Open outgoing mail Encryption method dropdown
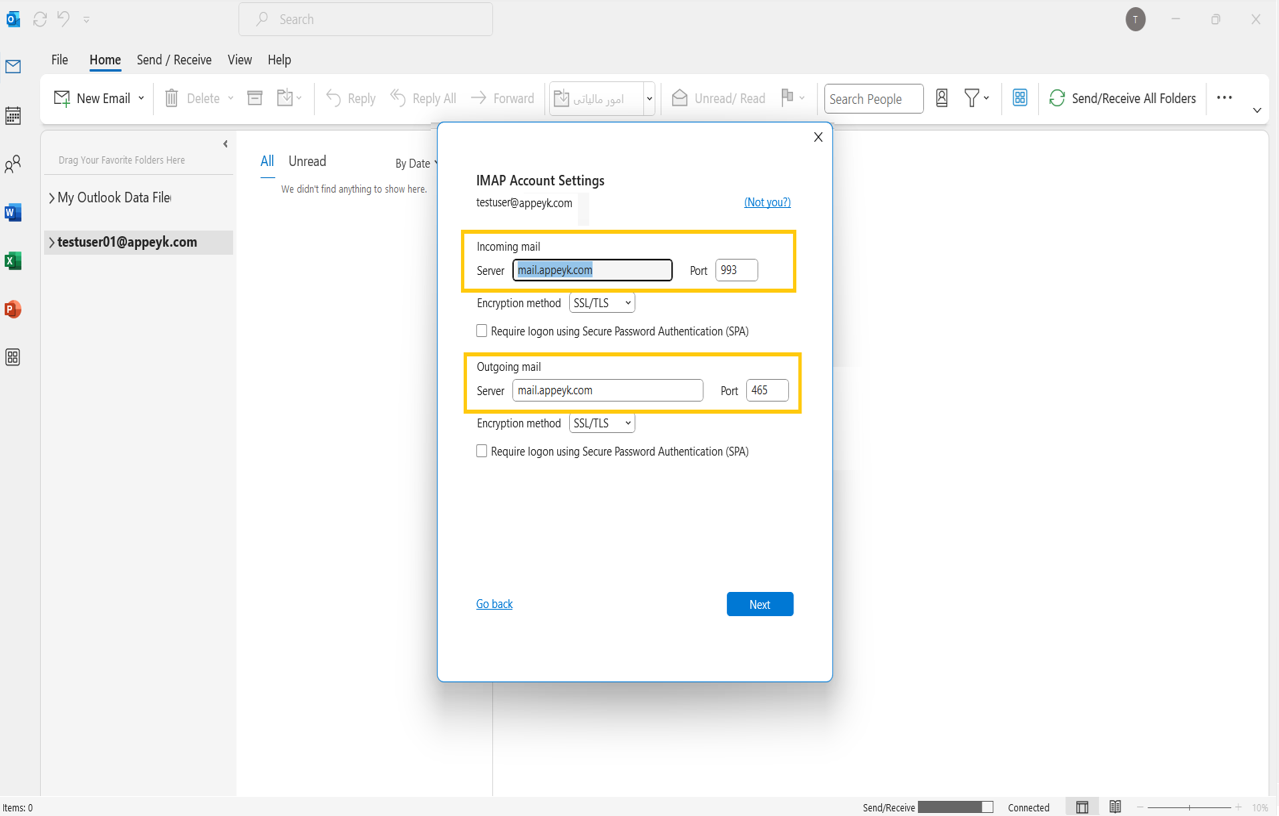 point(602,423)
